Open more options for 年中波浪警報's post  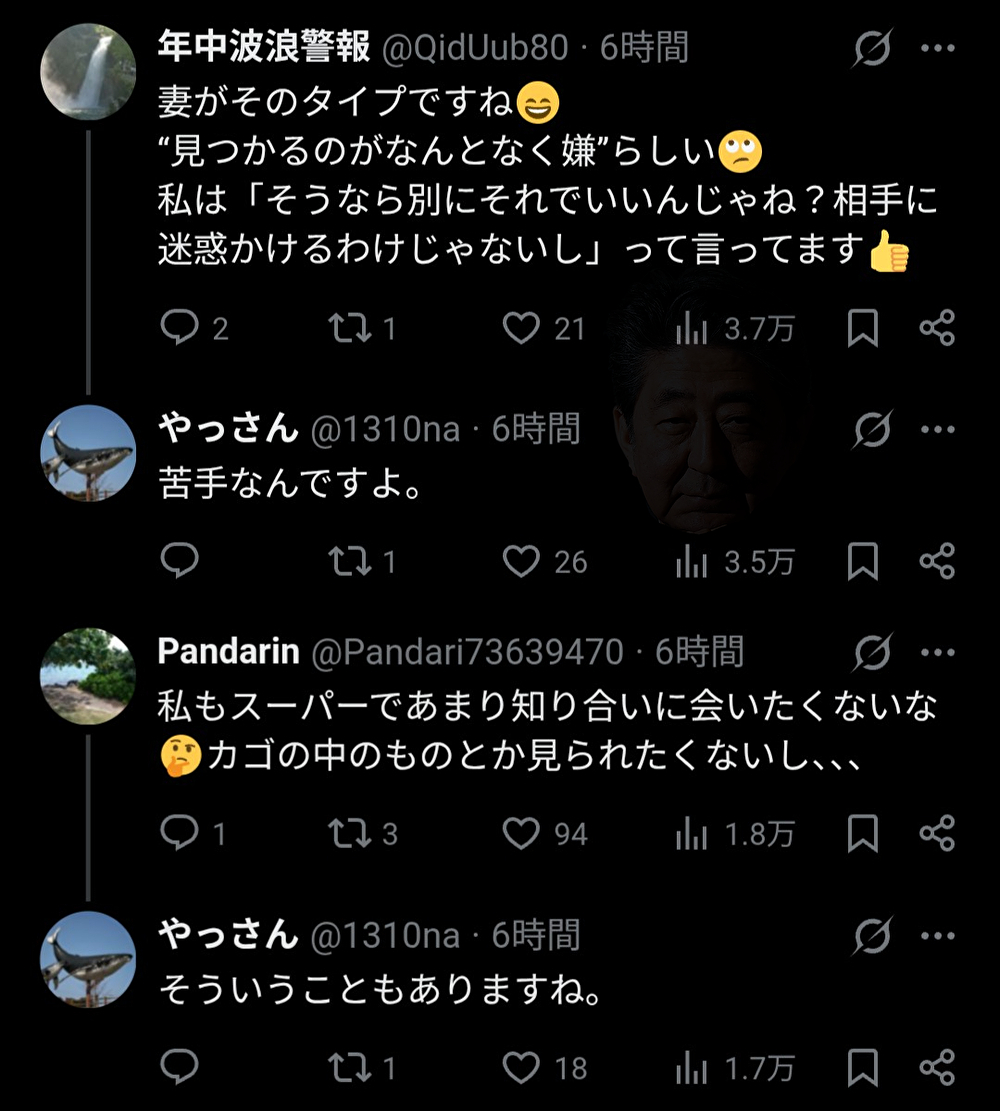937,47
